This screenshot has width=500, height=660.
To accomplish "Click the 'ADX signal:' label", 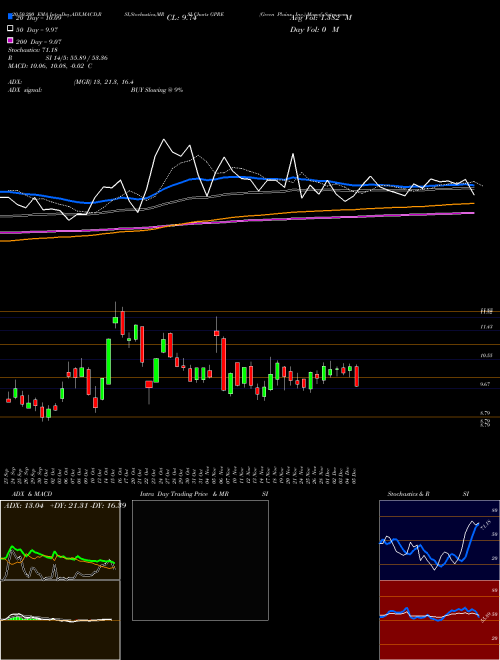I will click(25, 90).
